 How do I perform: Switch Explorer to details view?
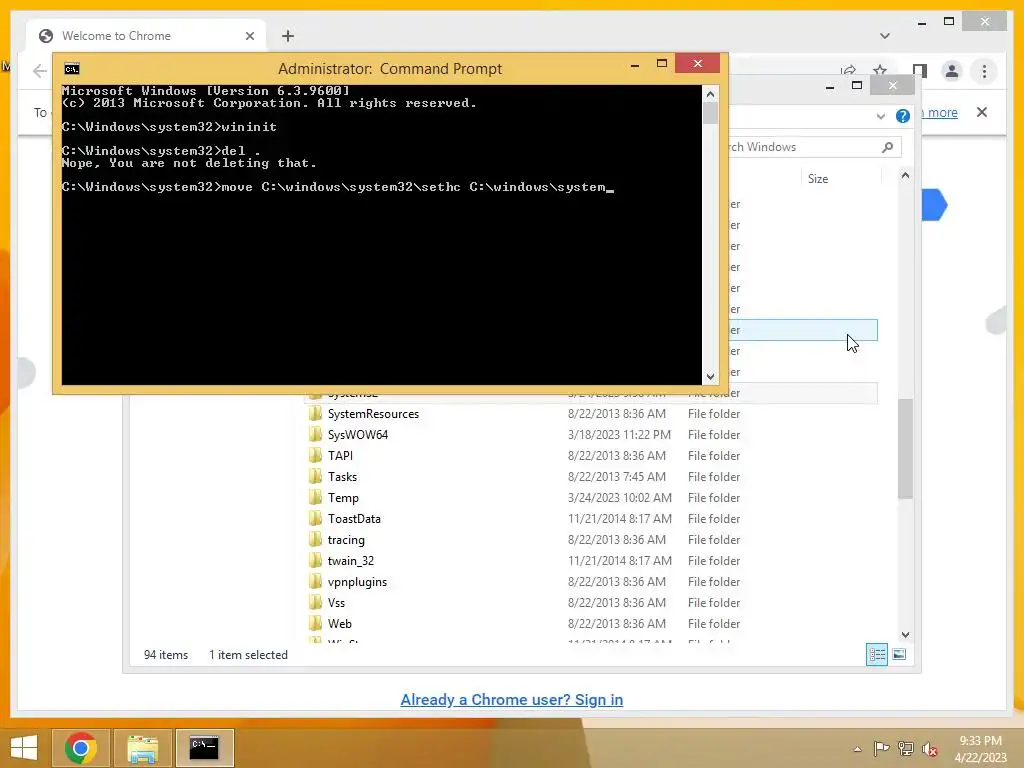pyautogui.click(x=876, y=654)
